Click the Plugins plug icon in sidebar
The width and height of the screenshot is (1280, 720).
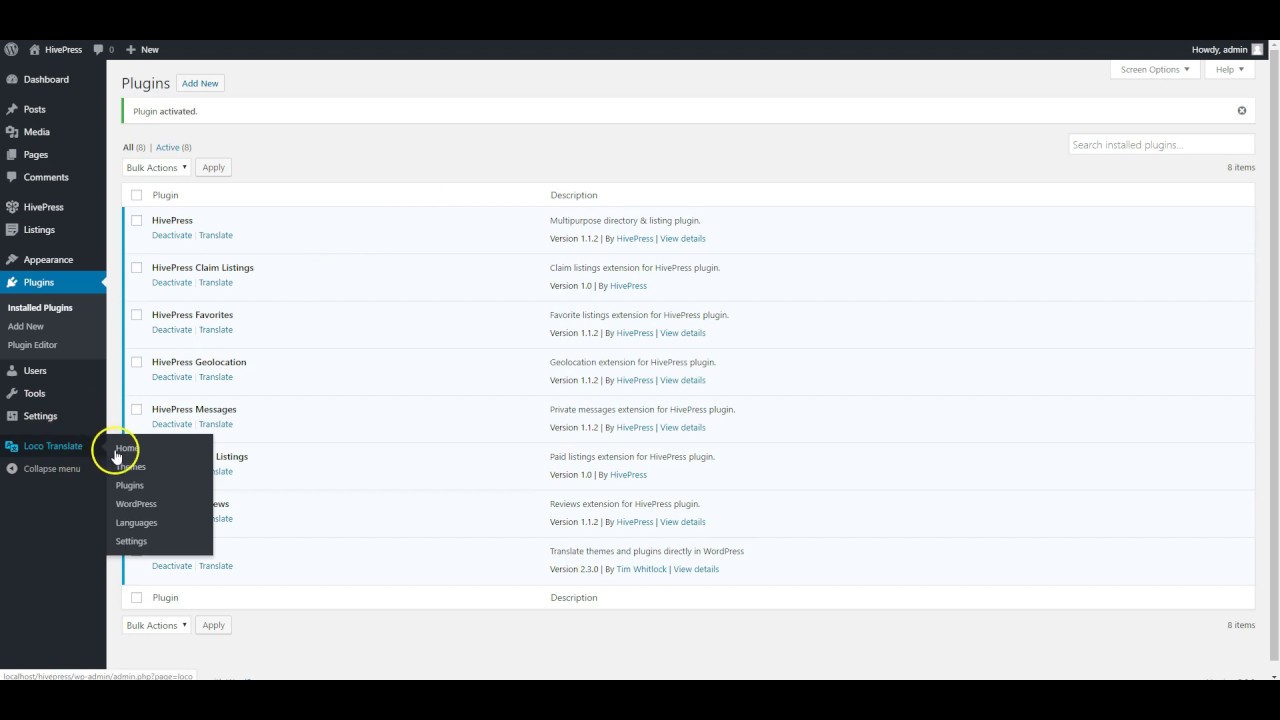pyautogui.click(x=12, y=282)
